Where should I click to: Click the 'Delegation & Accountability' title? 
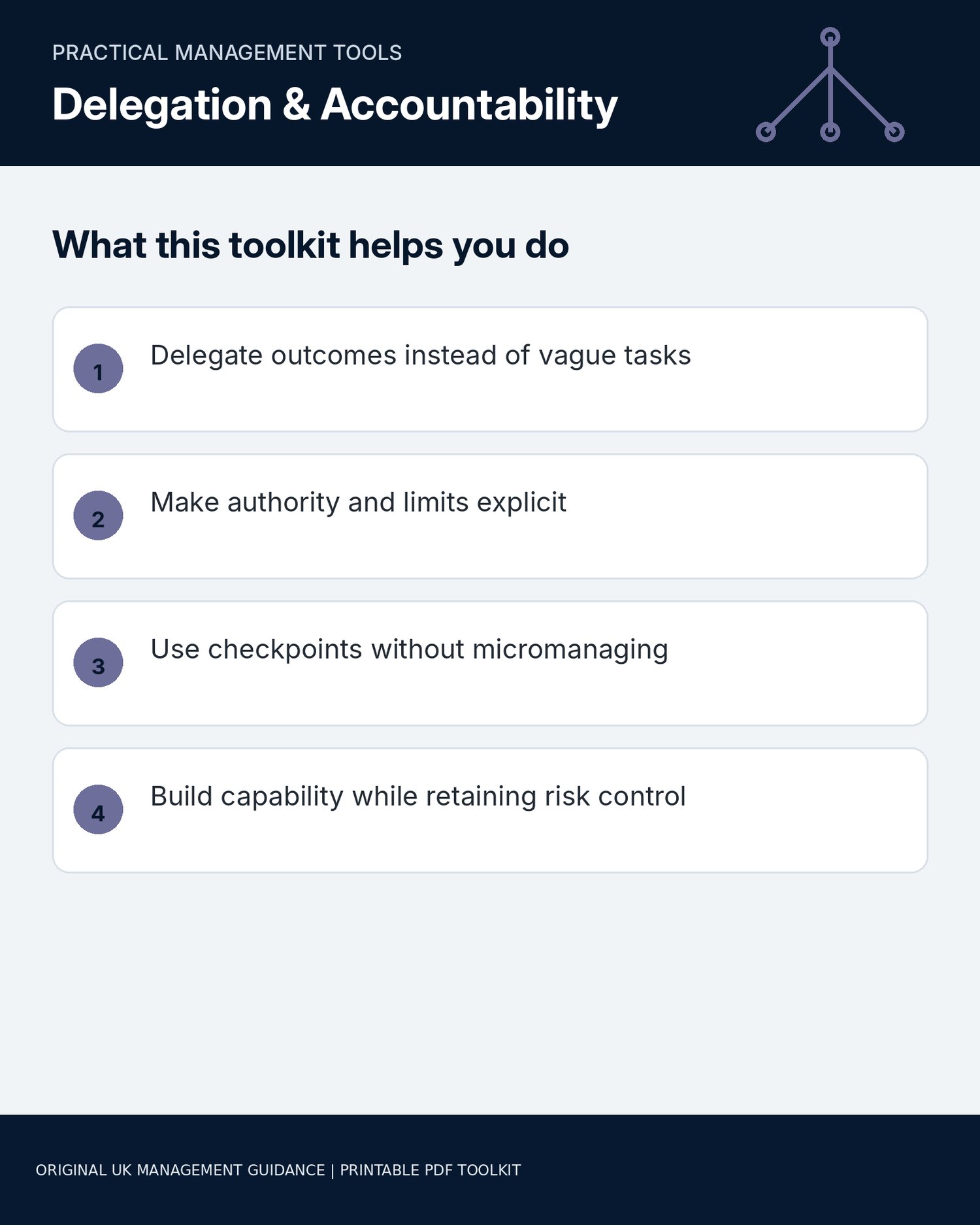335,105
